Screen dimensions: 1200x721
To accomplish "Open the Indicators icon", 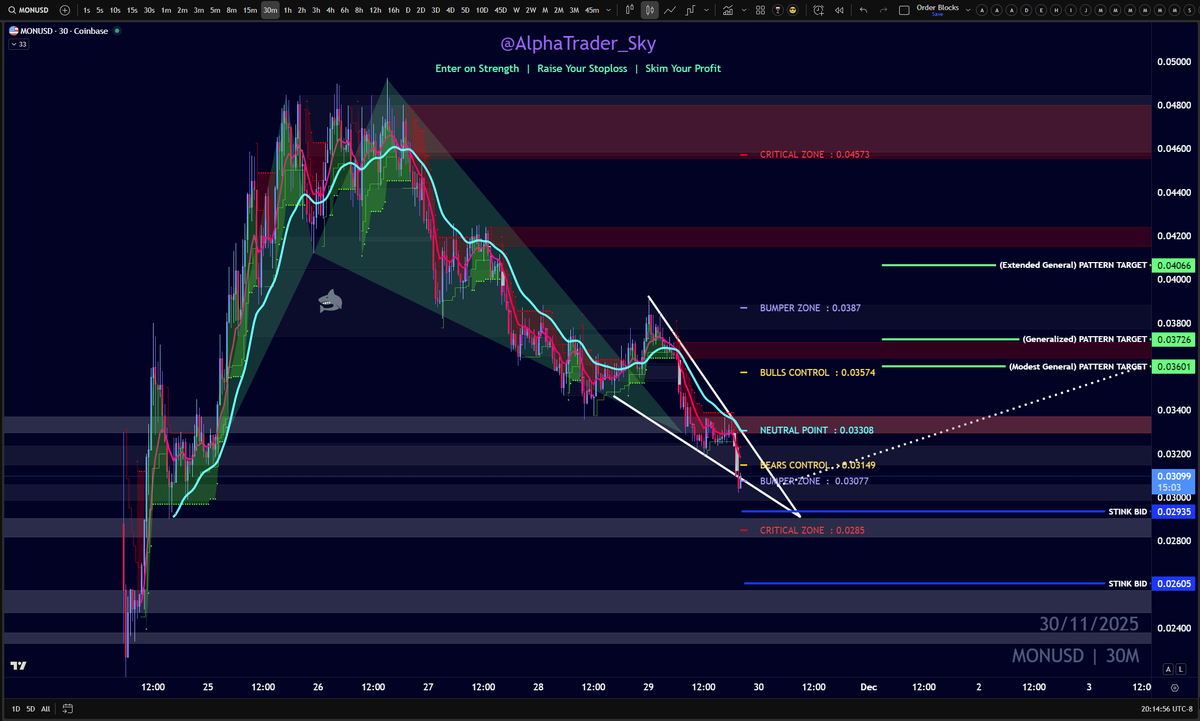I will pos(728,10).
